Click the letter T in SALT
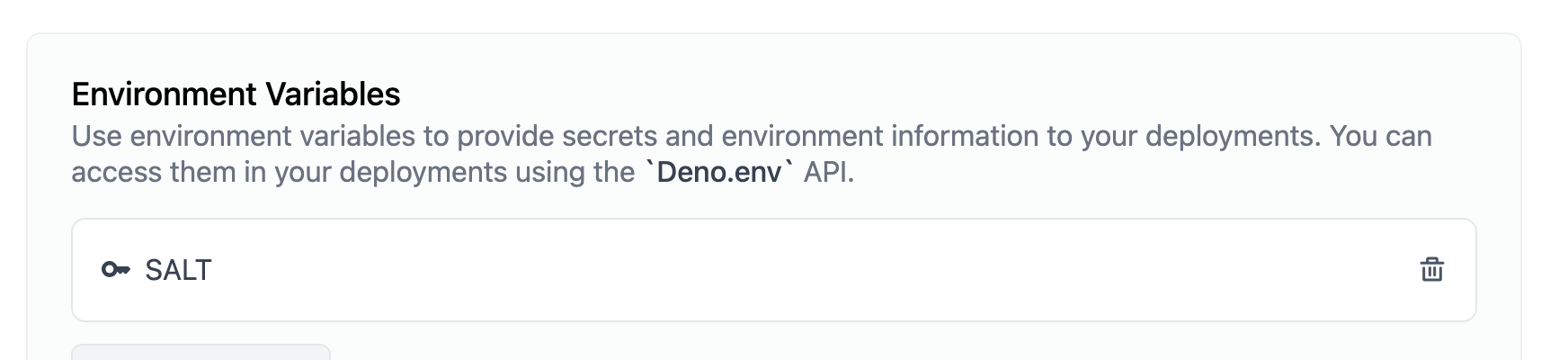The image size is (1568, 360). coord(202,270)
